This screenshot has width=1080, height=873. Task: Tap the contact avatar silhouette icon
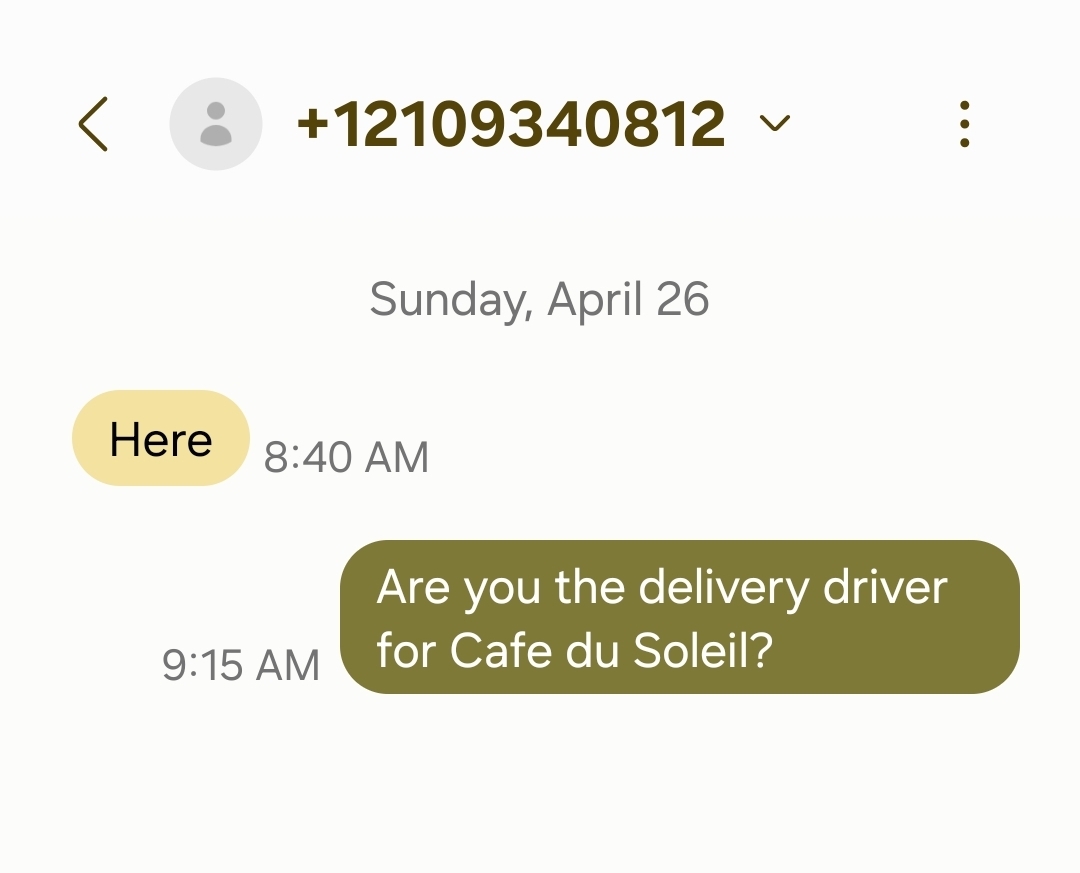tap(216, 124)
